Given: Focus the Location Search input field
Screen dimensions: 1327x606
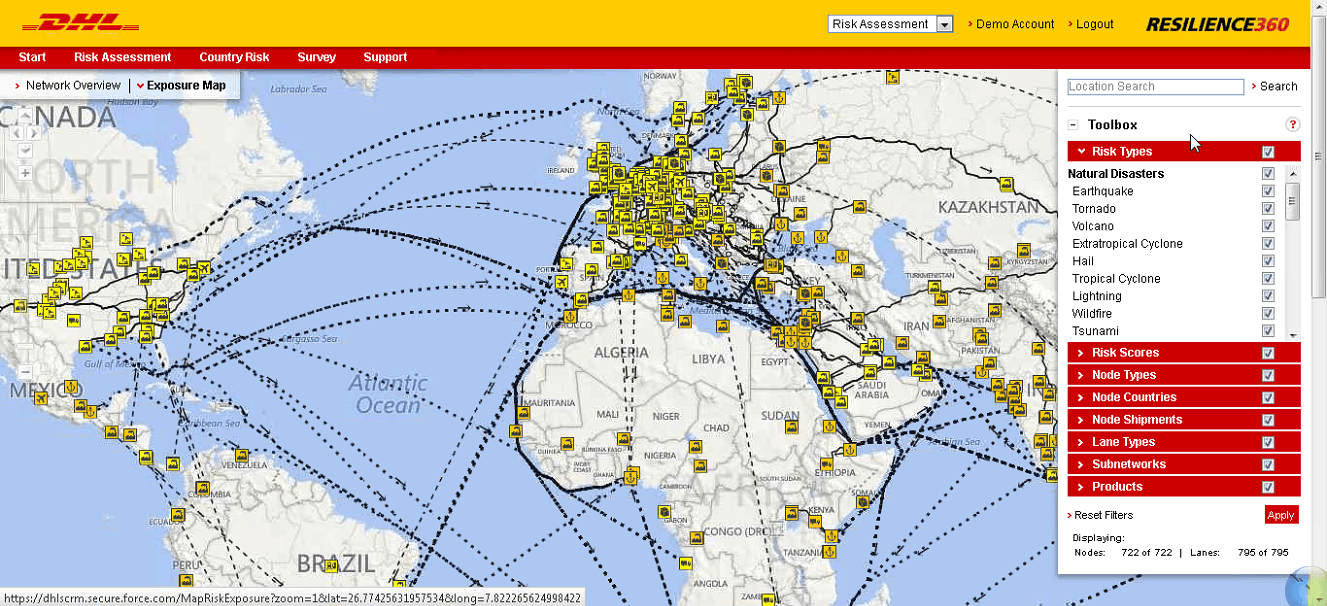Looking at the screenshot, I should click(1155, 87).
